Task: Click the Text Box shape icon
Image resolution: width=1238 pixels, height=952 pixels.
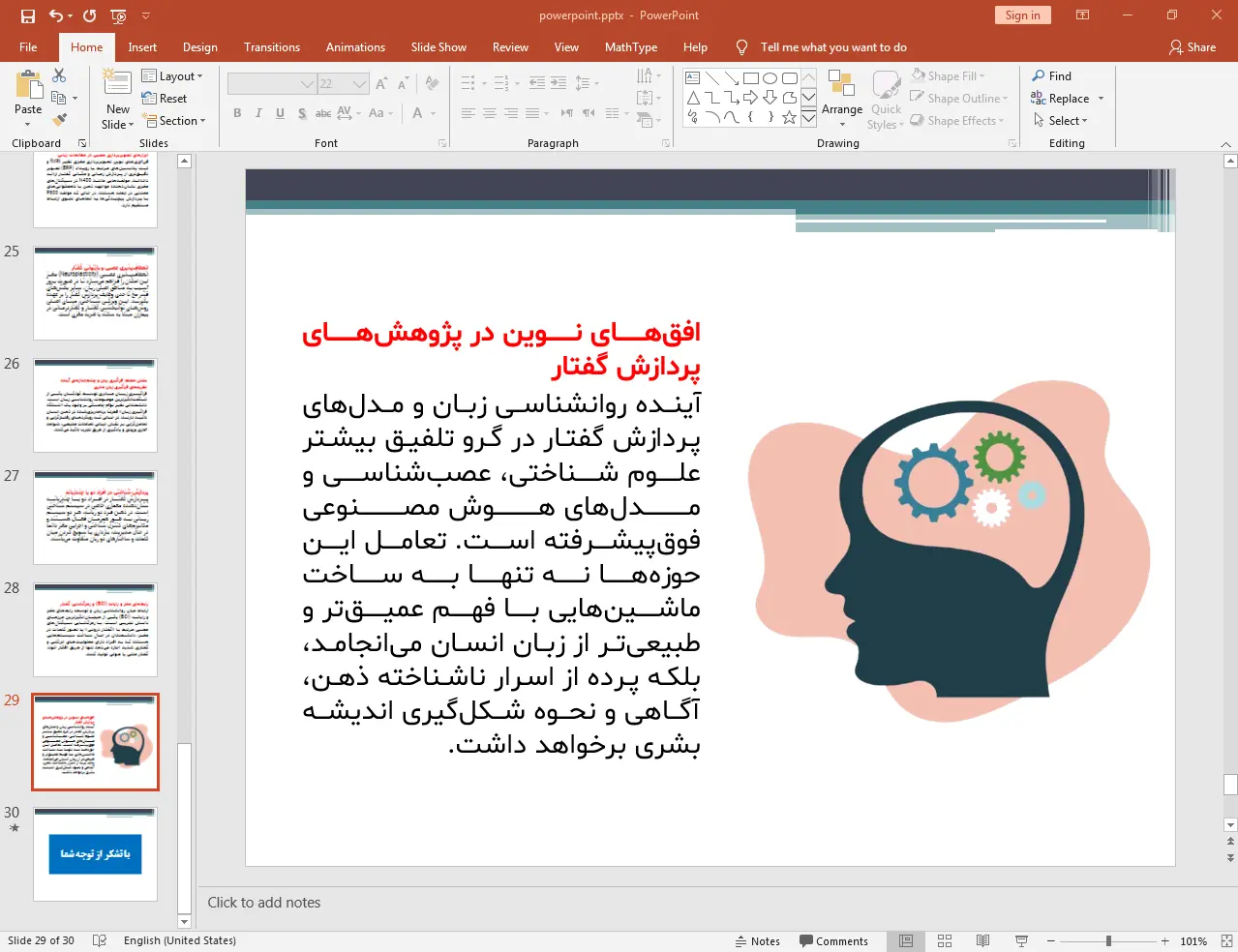Action: coord(693,78)
